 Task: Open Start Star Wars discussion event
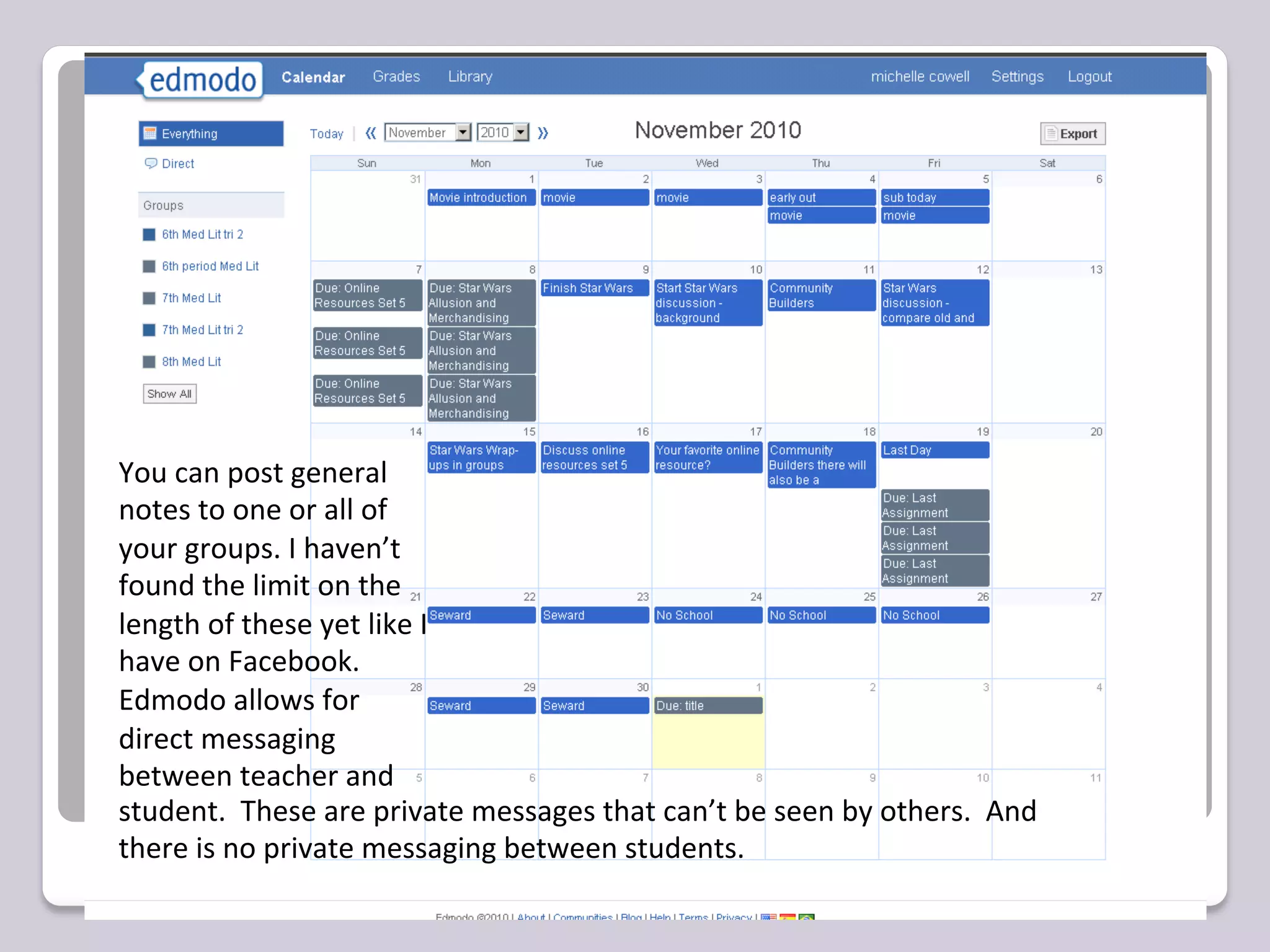tap(708, 303)
